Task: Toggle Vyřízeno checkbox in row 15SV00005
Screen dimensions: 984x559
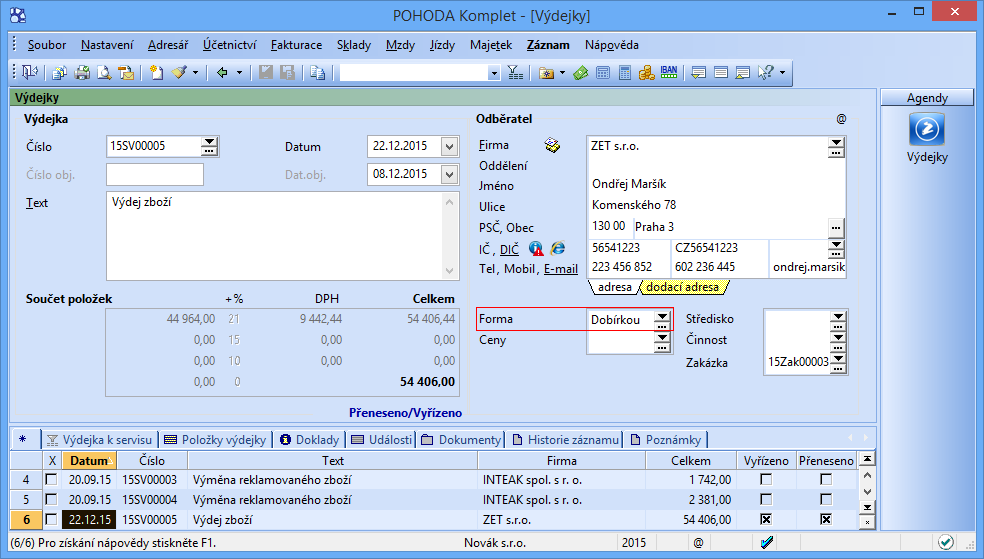Action: [766, 519]
